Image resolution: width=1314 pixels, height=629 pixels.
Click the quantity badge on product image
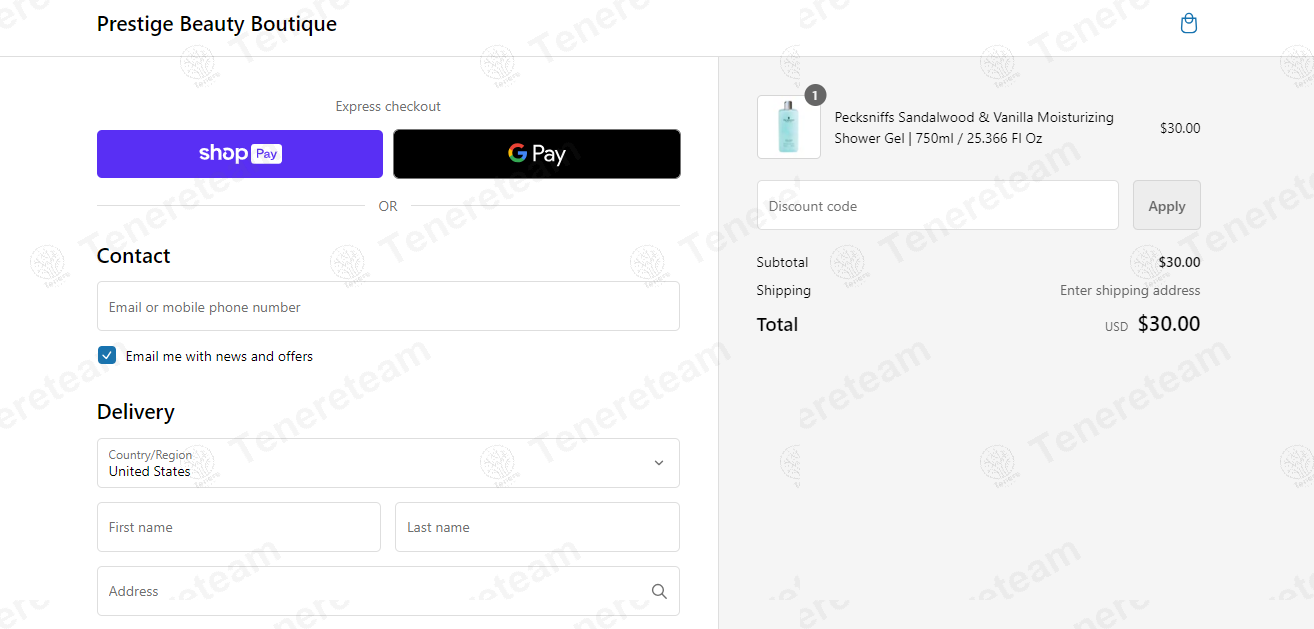[x=815, y=95]
